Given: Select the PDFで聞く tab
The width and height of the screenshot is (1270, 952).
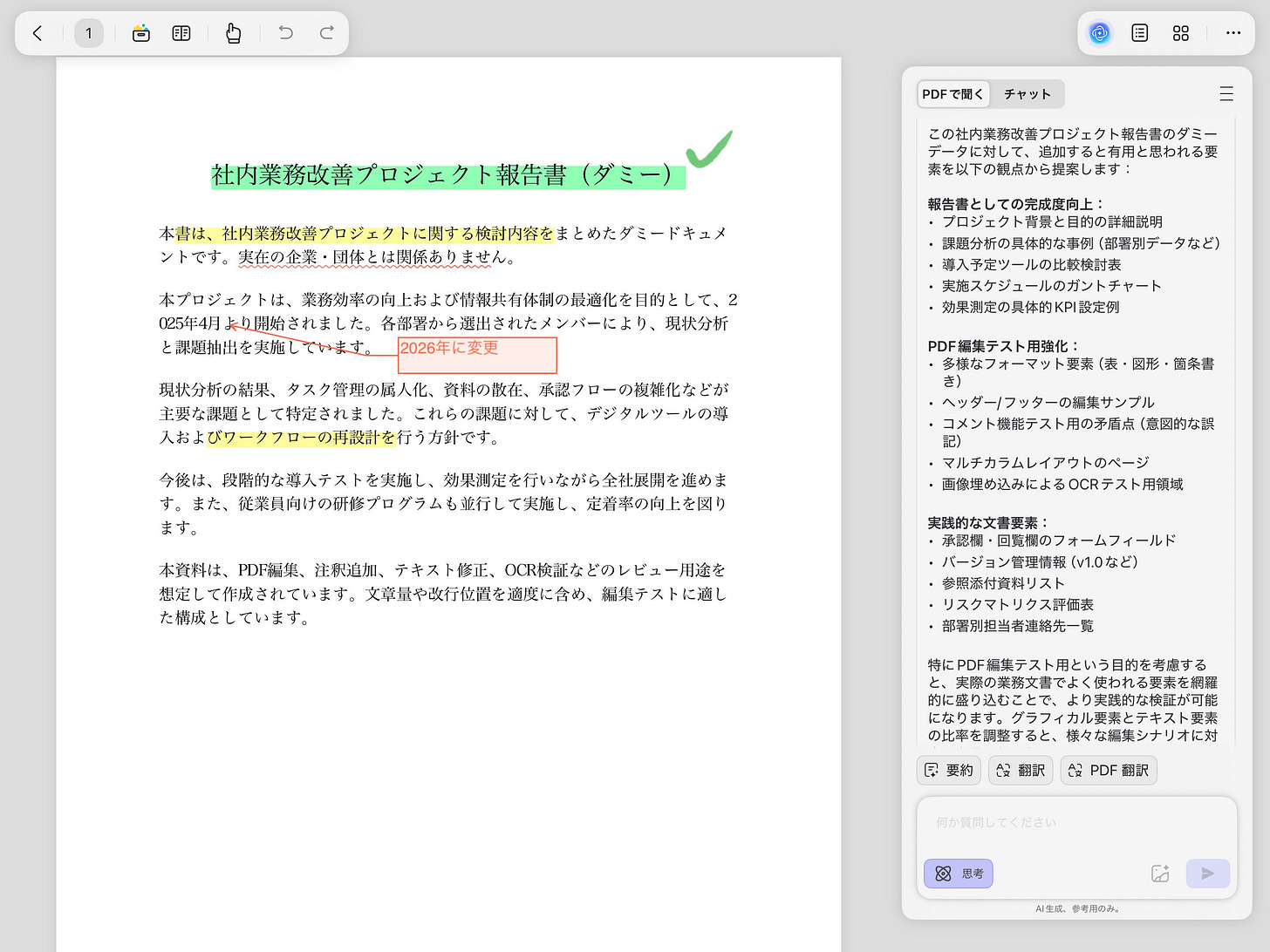Looking at the screenshot, I should (952, 93).
